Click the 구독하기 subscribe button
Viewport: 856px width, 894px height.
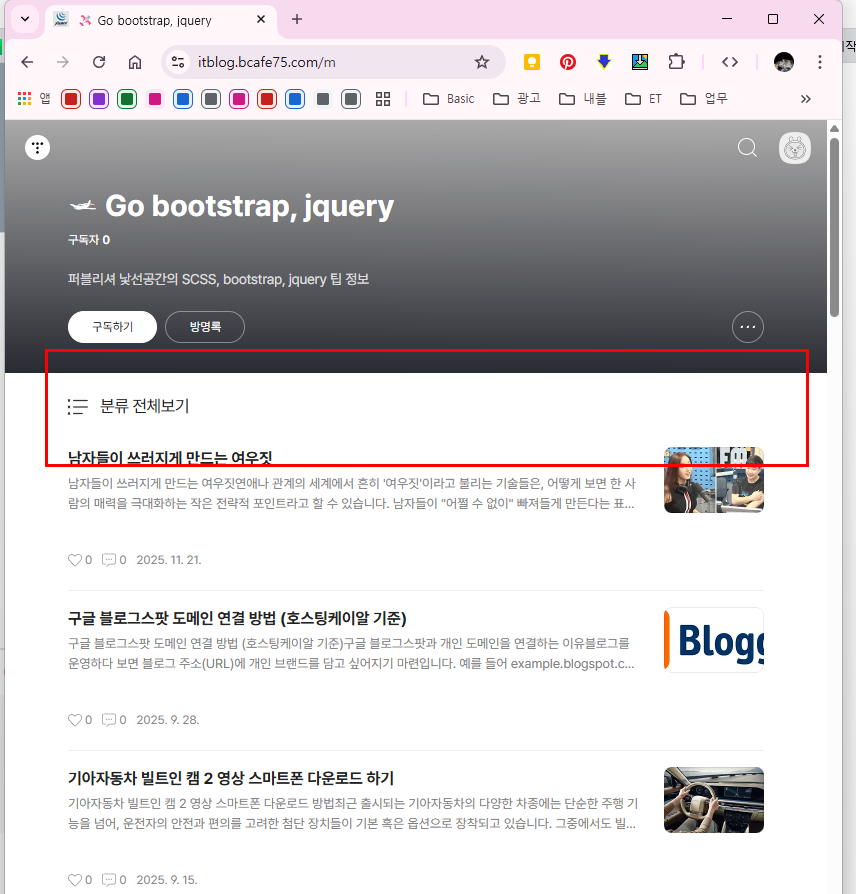[x=112, y=327]
